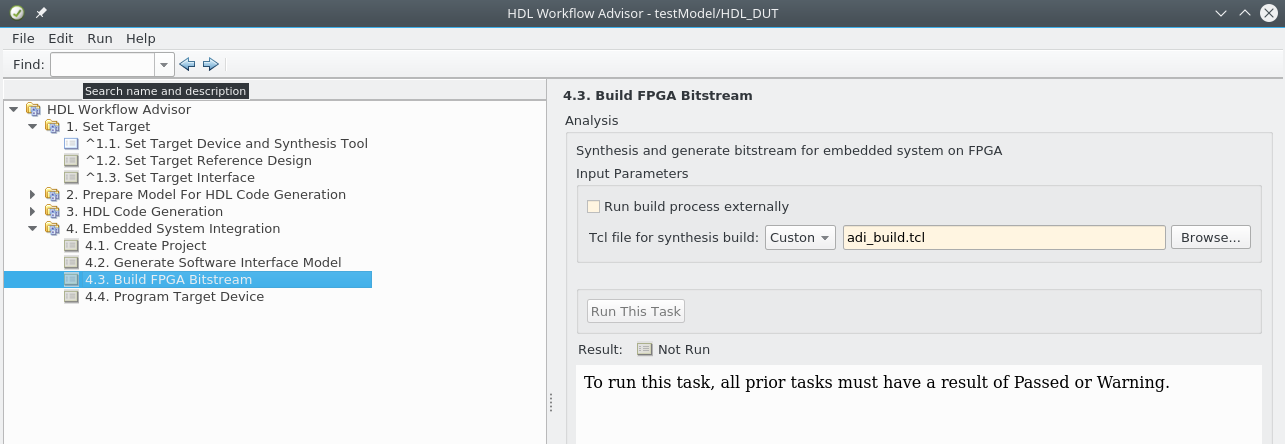Viewport: 1285px width, 444px height.
Task: Click the HDL Workflow Advisor root folder icon
Action: pos(33,109)
